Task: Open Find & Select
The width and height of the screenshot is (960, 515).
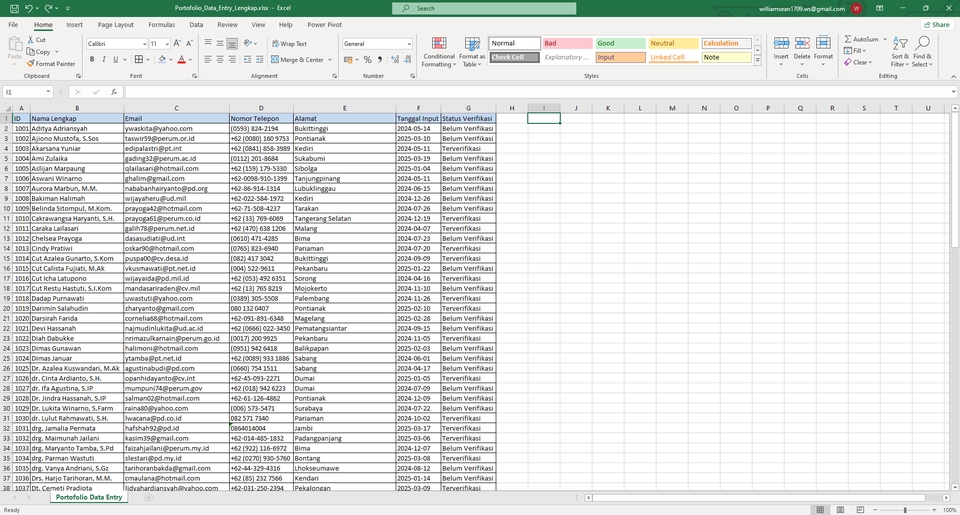Action: 922,51
